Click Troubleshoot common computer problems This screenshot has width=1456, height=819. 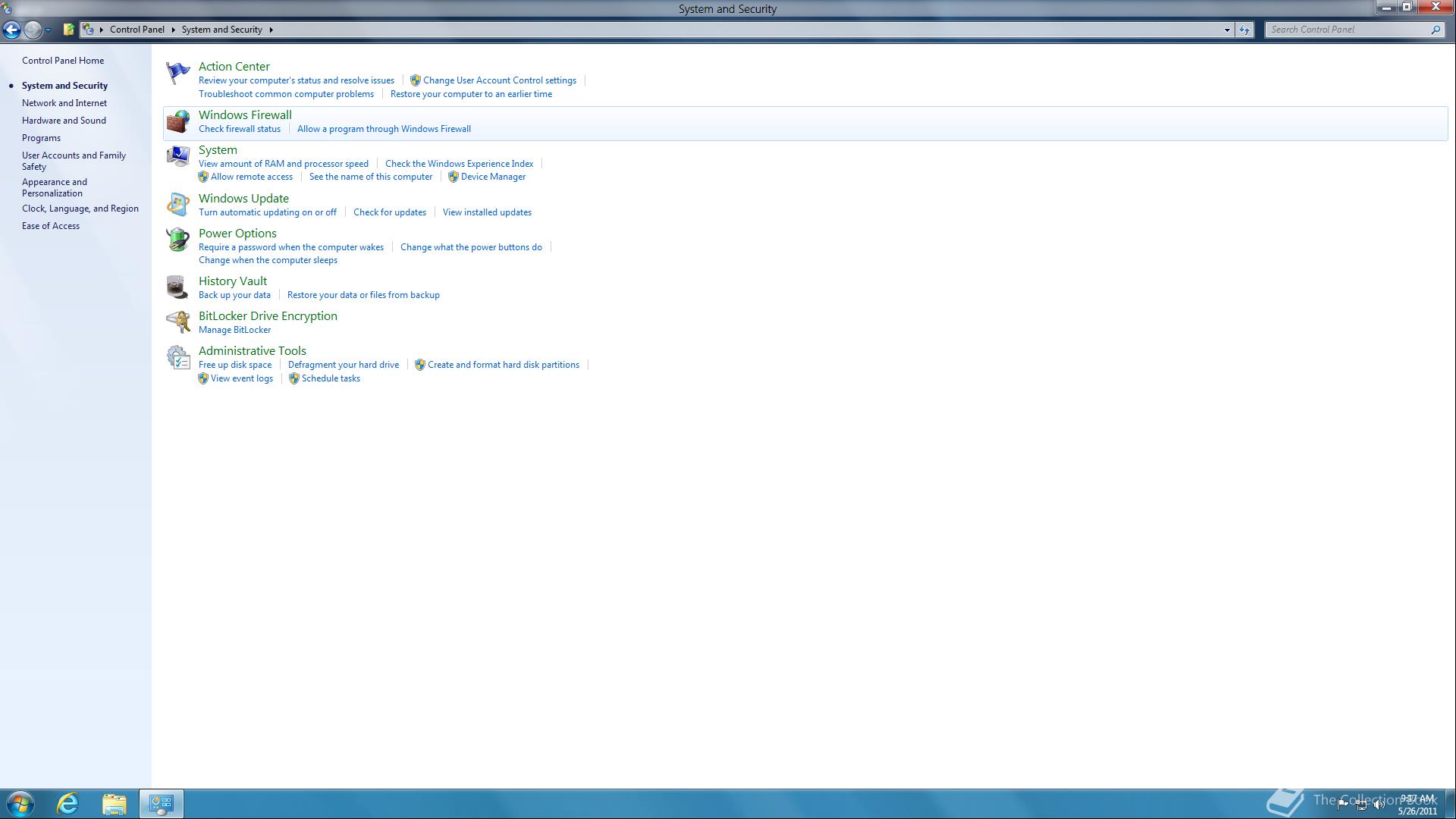286,94
